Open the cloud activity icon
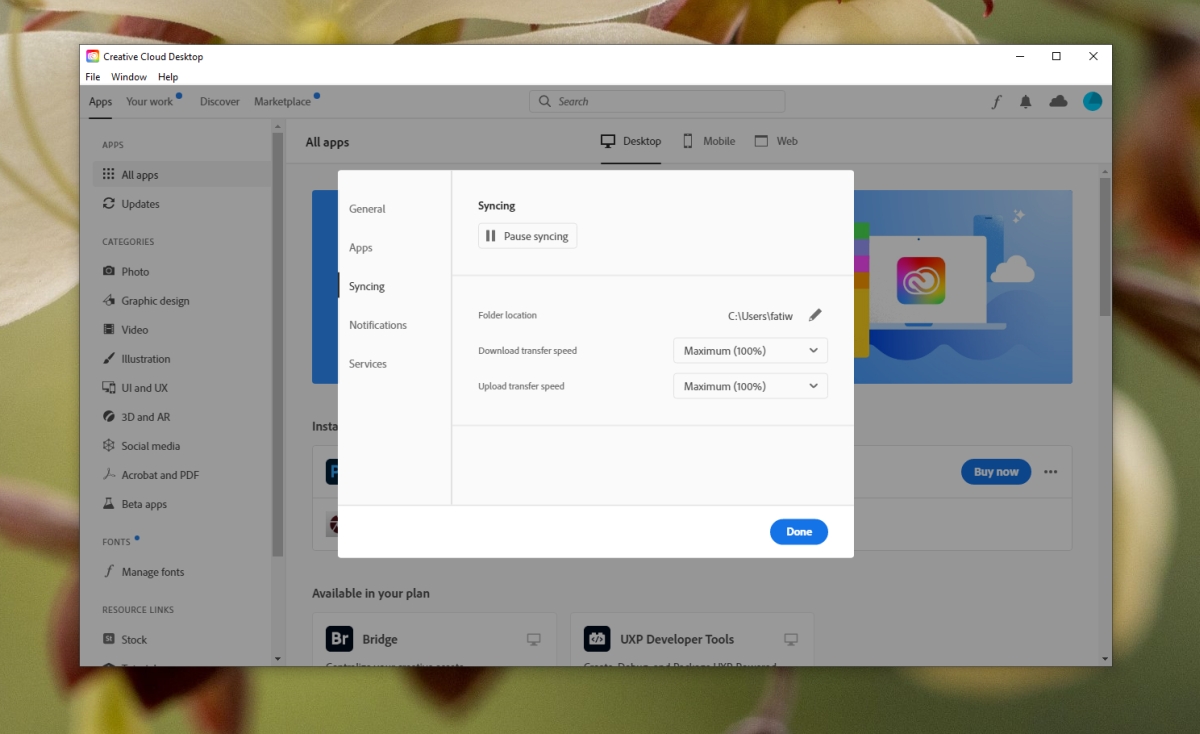Image resolution: width=1200 pixels, height=734 pixels. (1058, 101)
